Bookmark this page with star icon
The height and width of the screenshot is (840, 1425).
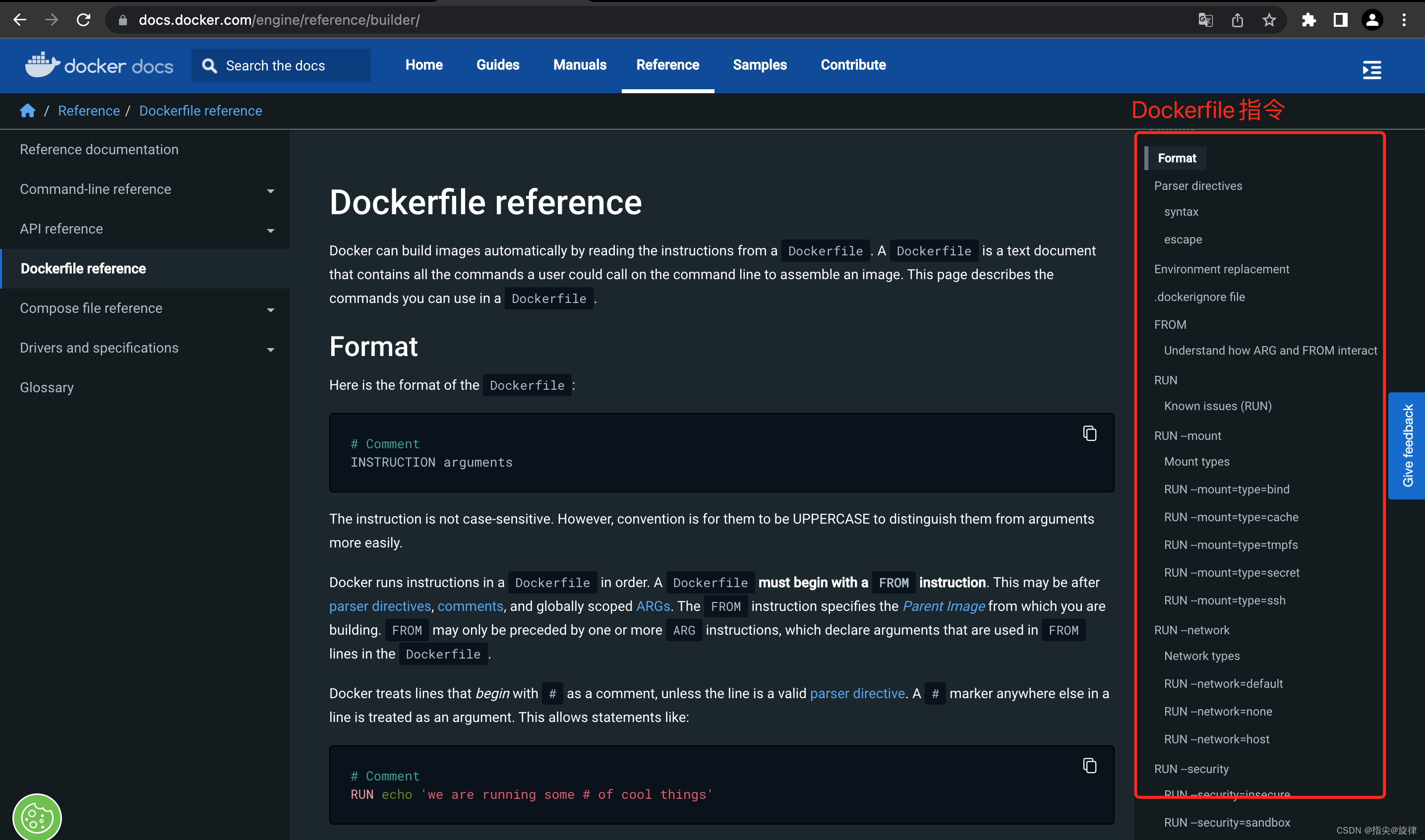pos(1269,20)
